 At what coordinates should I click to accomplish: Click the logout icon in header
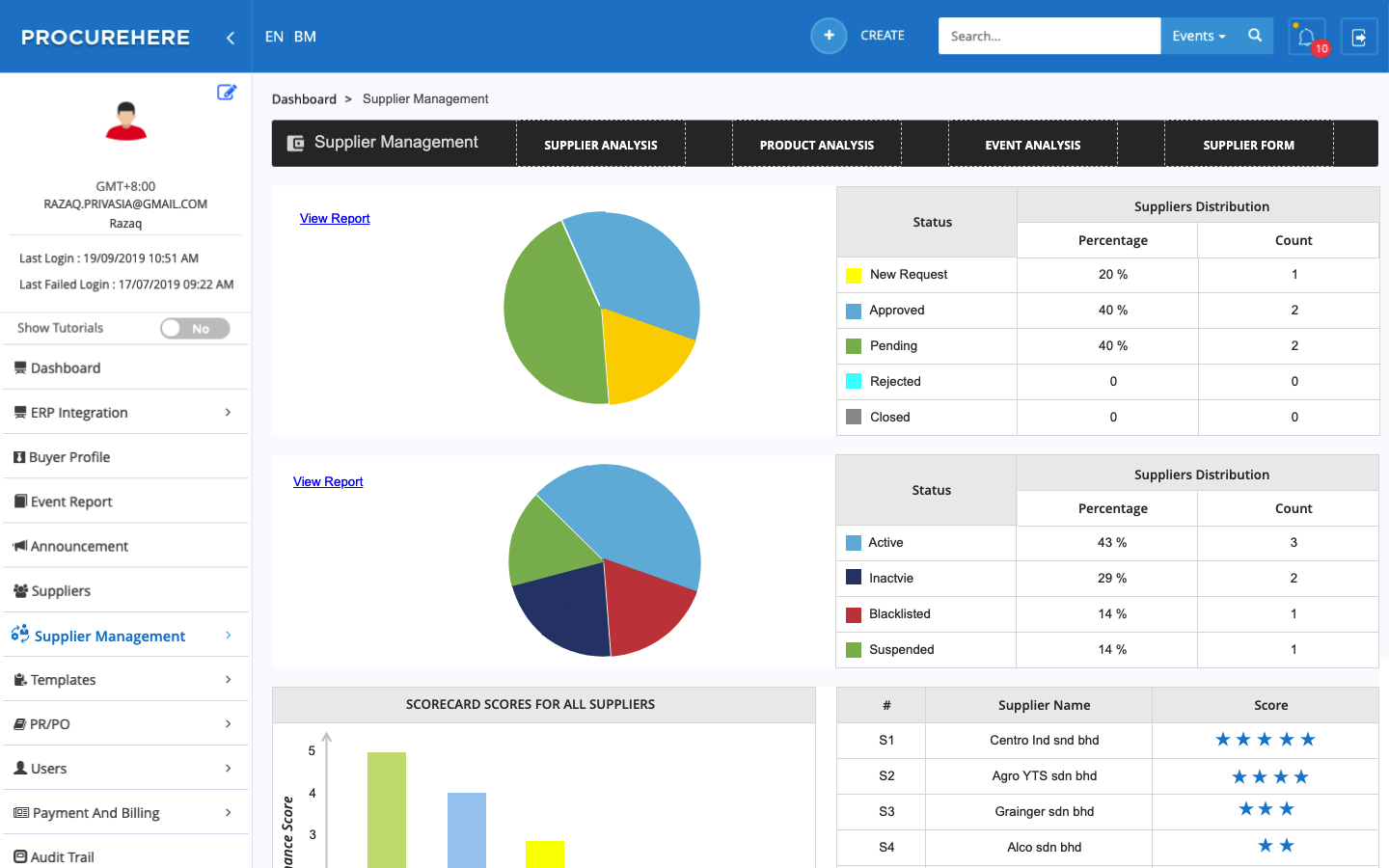tap(1358, 37)
